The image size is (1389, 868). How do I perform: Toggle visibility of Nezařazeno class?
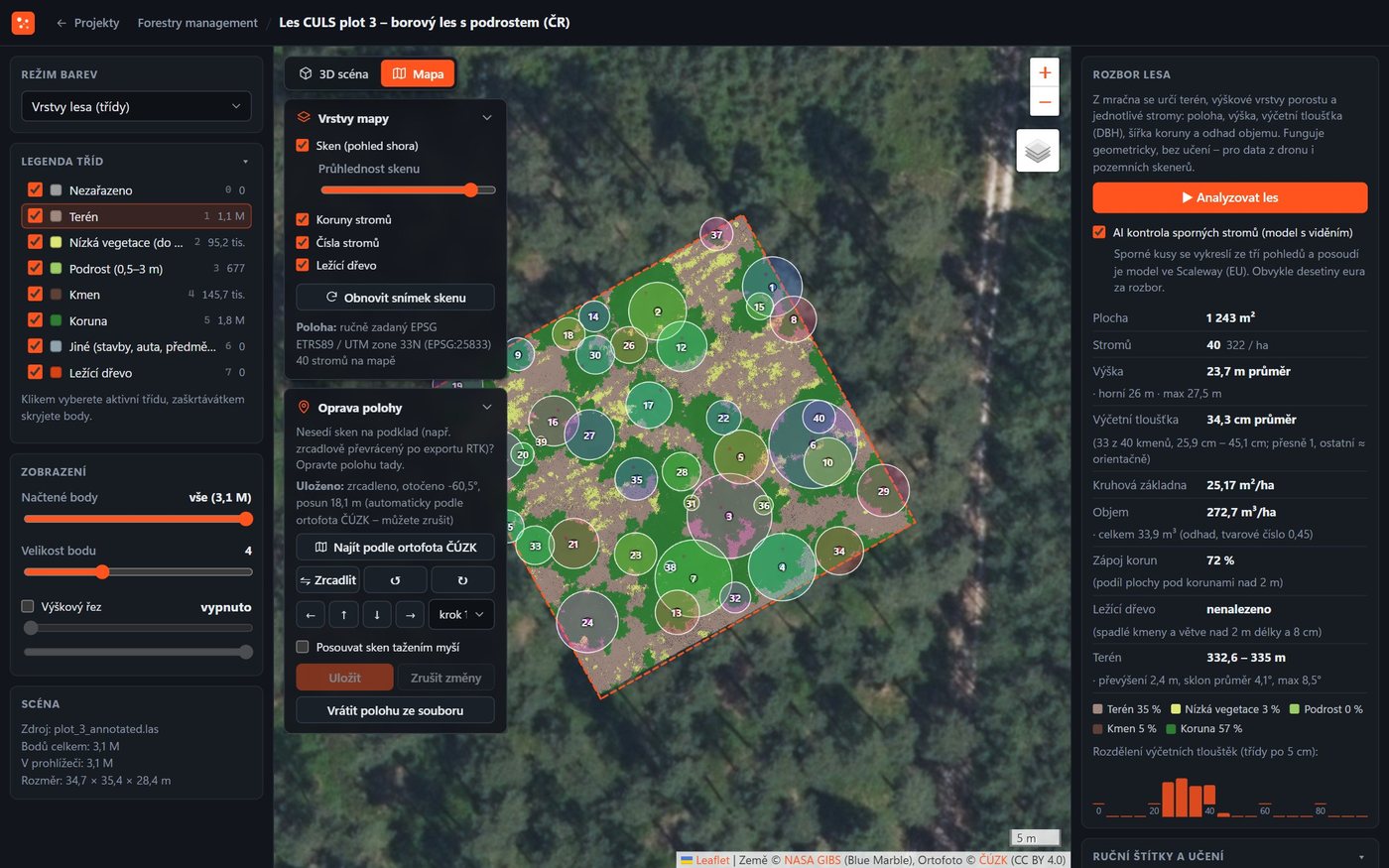pyautogui.click(x=35, y=189)
